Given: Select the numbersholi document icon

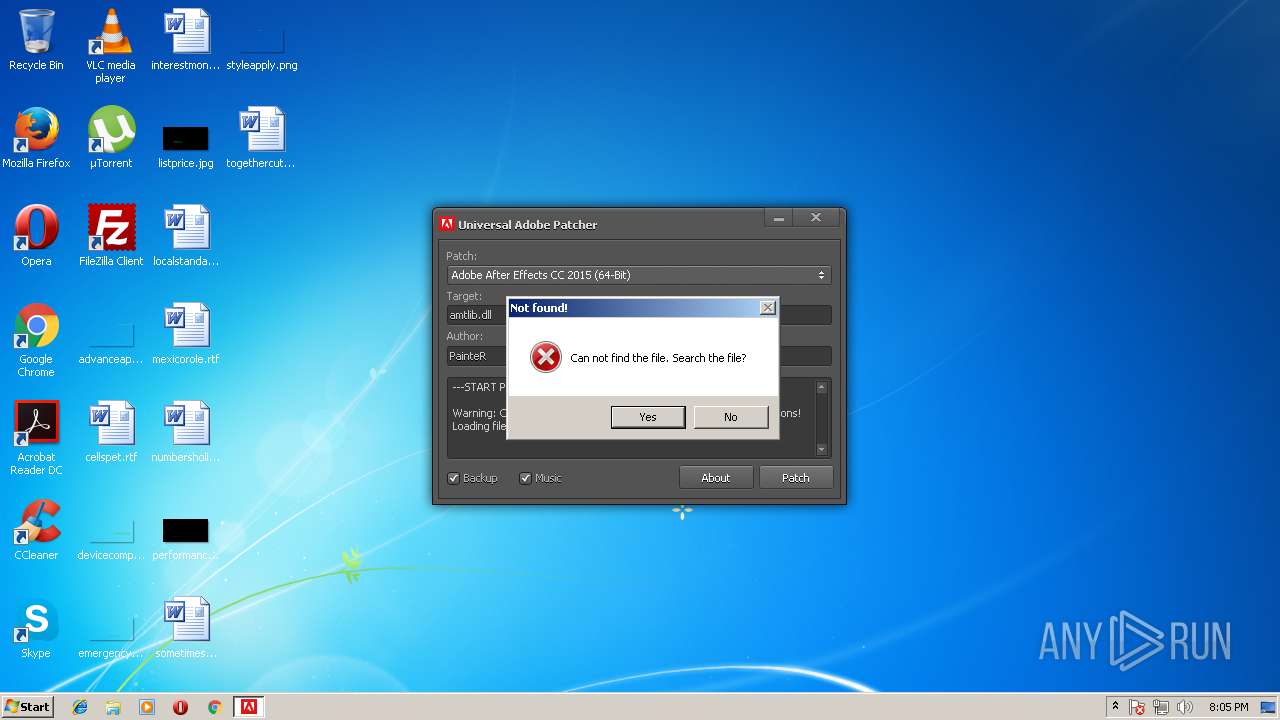Looking at the screenshot, I should 185,432.
